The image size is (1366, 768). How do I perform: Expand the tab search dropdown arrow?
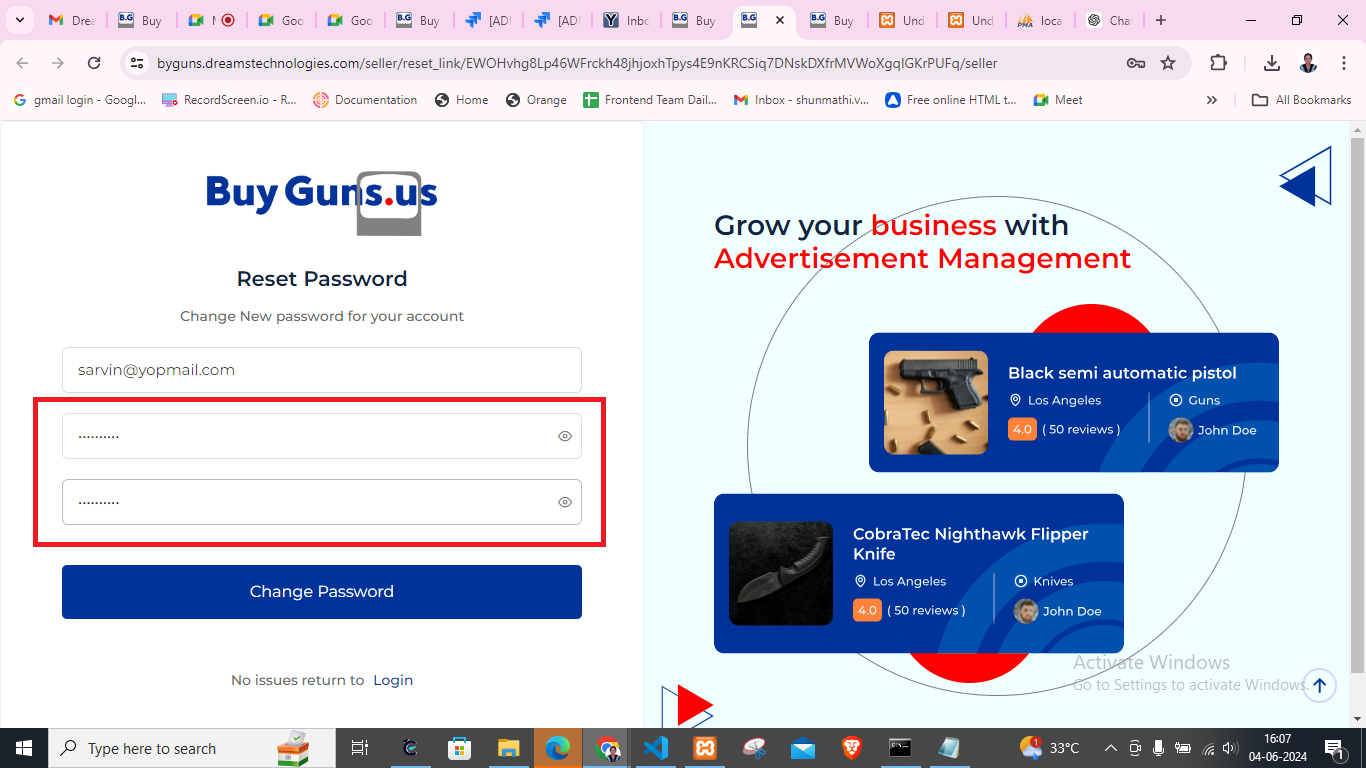point(18,20)
